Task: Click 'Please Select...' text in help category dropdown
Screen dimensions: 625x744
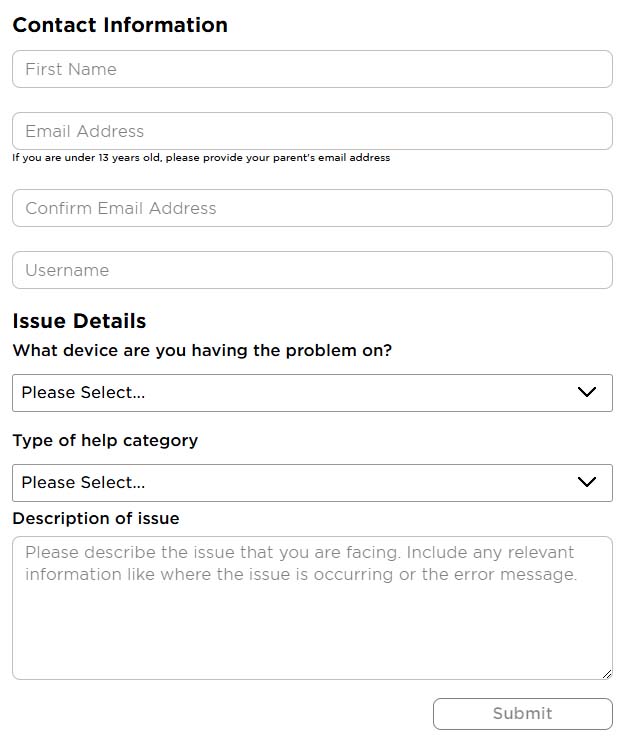Action: (83, 483)
